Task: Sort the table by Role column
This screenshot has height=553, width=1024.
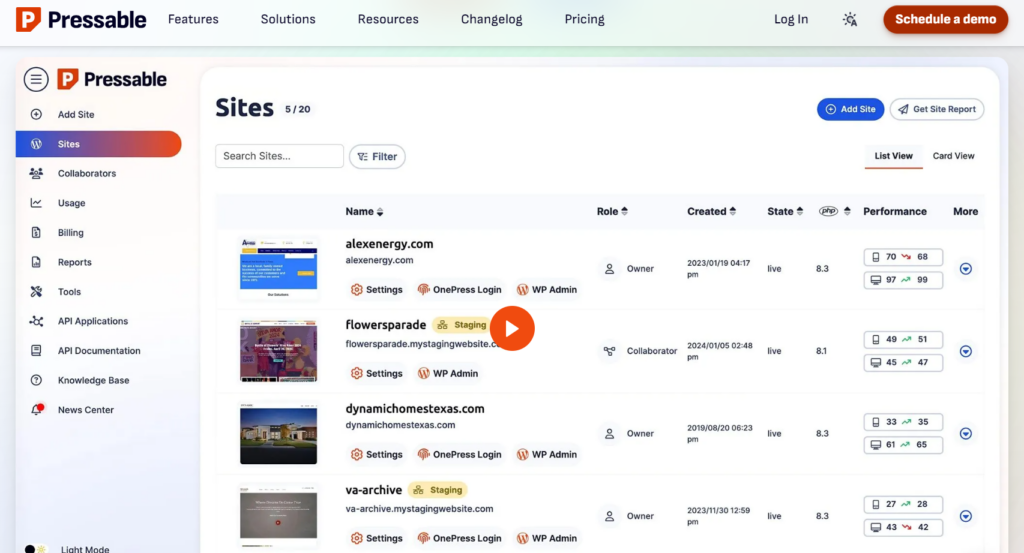Action: click(612, 212)
